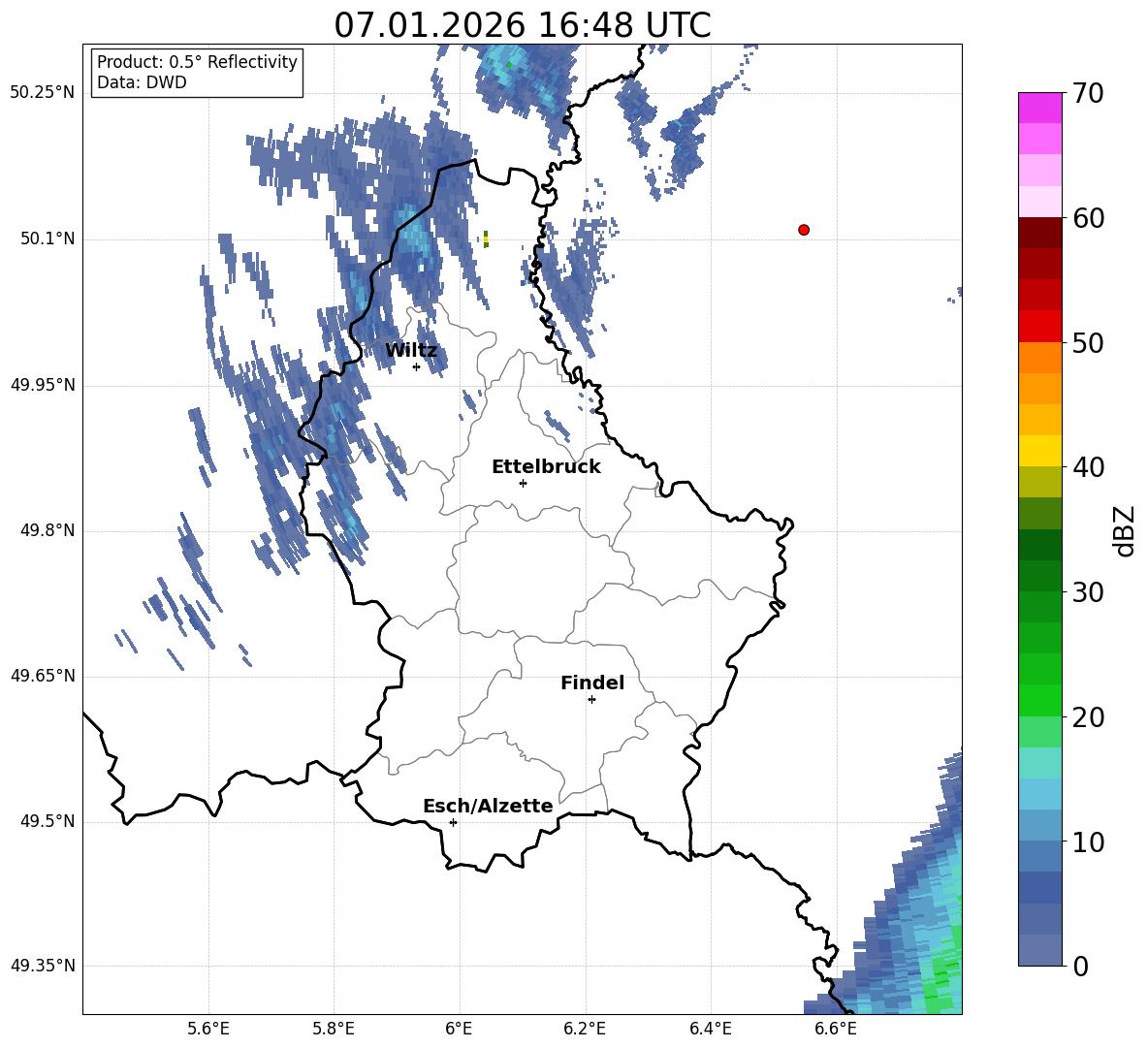This screenshot has width=1148, height=1048.
Task: Click the green rain echo in bottom-right corner
Action: click(944, 973)
